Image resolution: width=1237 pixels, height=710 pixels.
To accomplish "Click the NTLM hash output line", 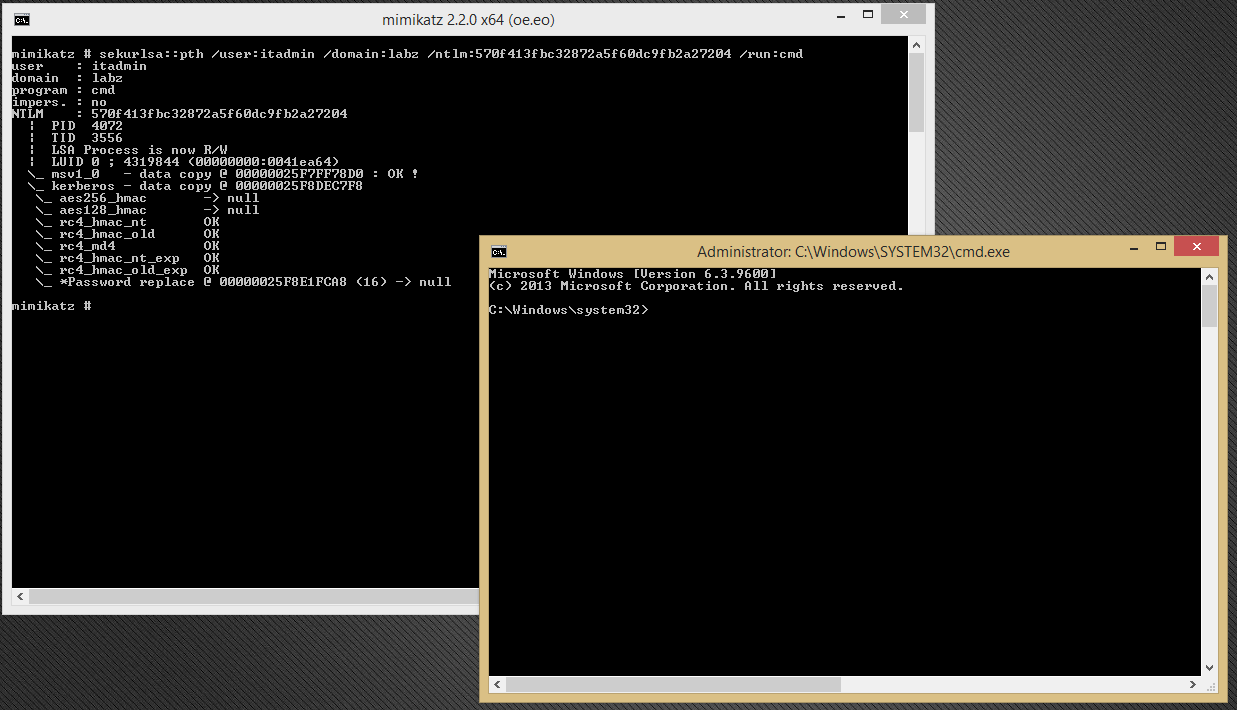I will pyautogui.click(x=180, y=114).
